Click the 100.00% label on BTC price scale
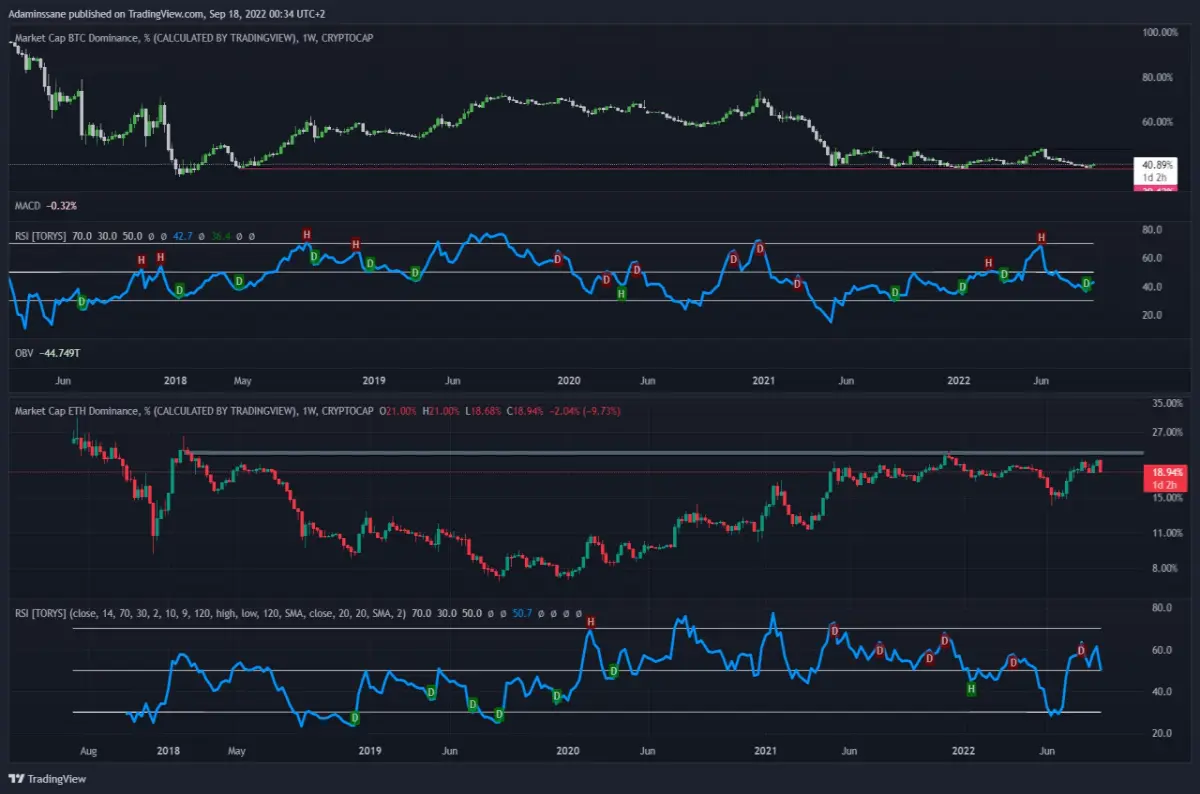This screenshot has width=1200, height=794. [1160, 33]
